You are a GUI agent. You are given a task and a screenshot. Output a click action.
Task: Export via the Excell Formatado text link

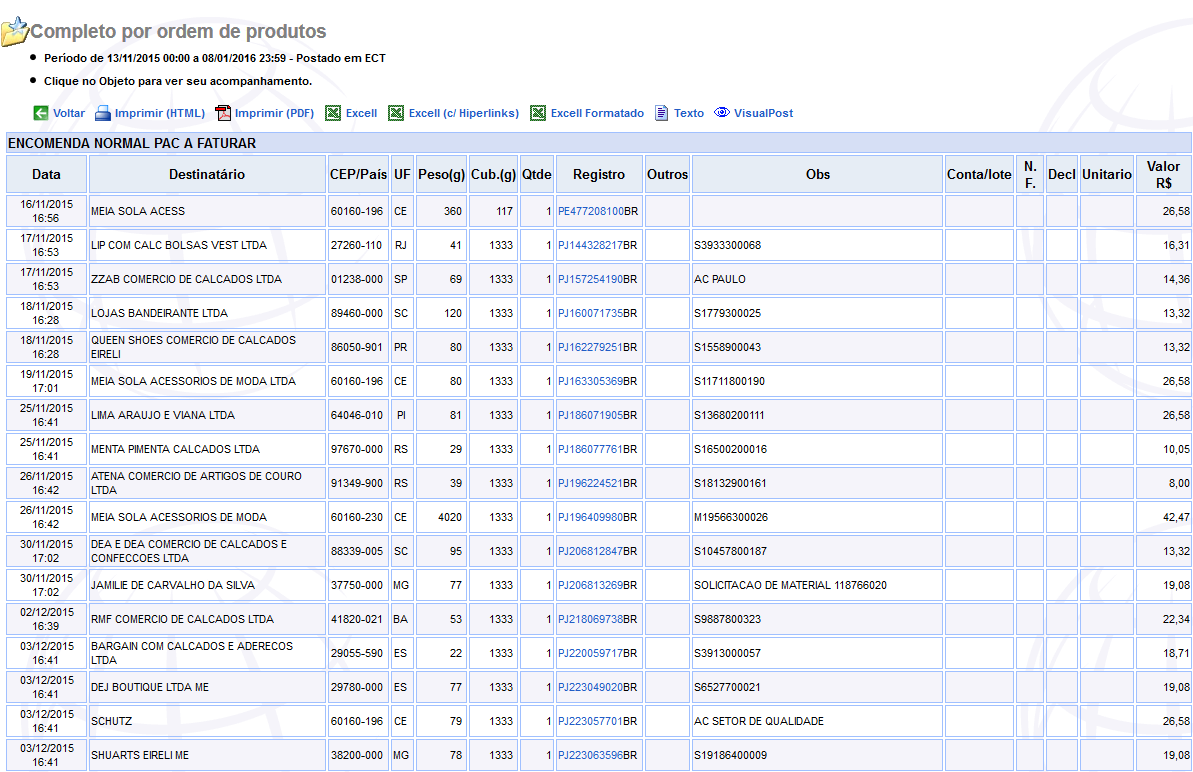[x=597, y=113]
